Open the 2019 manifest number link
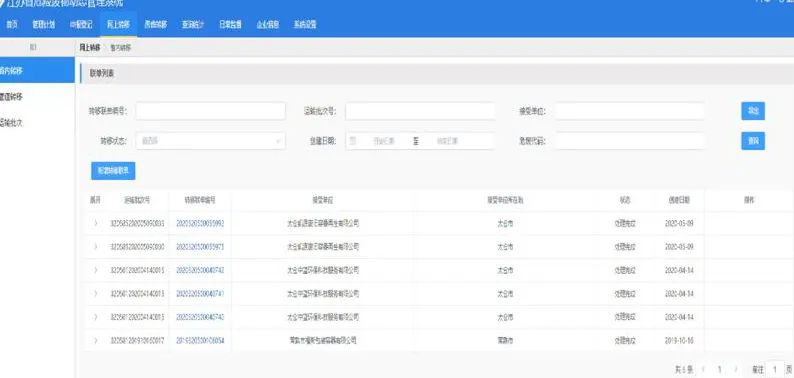The width and height of the screenshot is (794, 378). point(200,341)
